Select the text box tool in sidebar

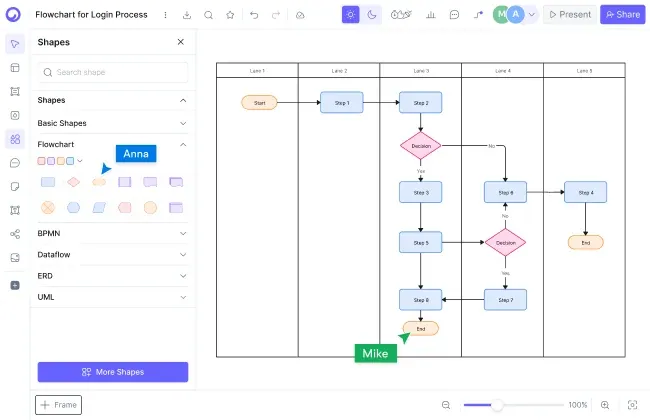click(15, 210)
